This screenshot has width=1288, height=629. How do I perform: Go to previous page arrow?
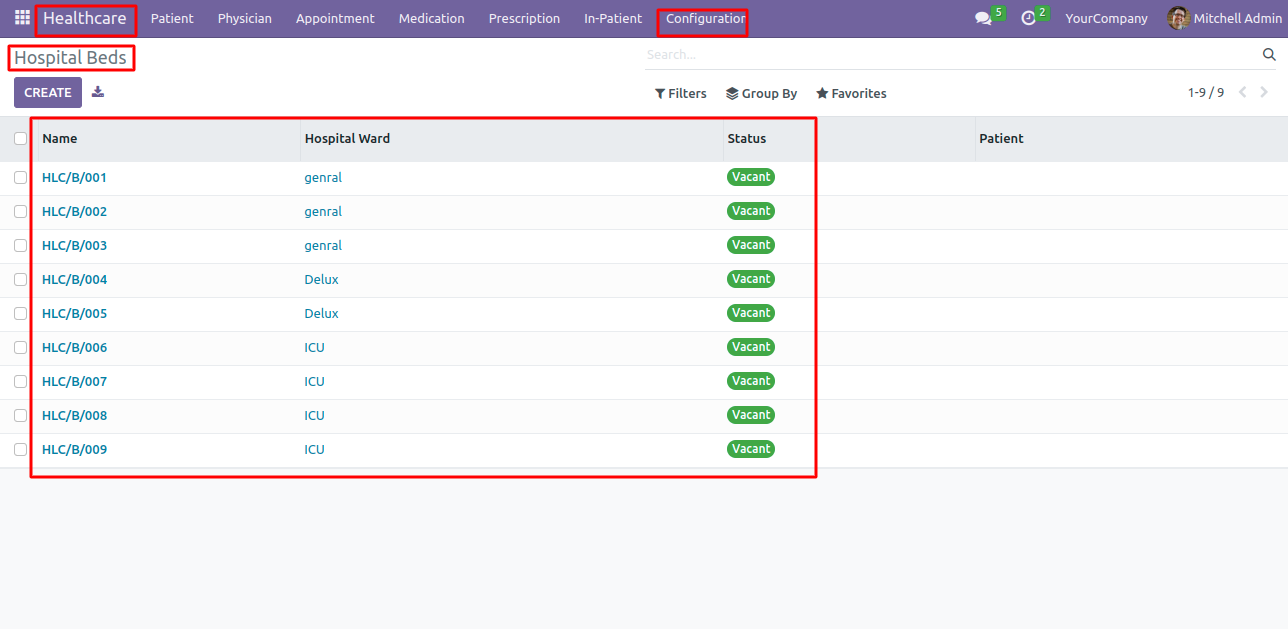(1243, 92)
